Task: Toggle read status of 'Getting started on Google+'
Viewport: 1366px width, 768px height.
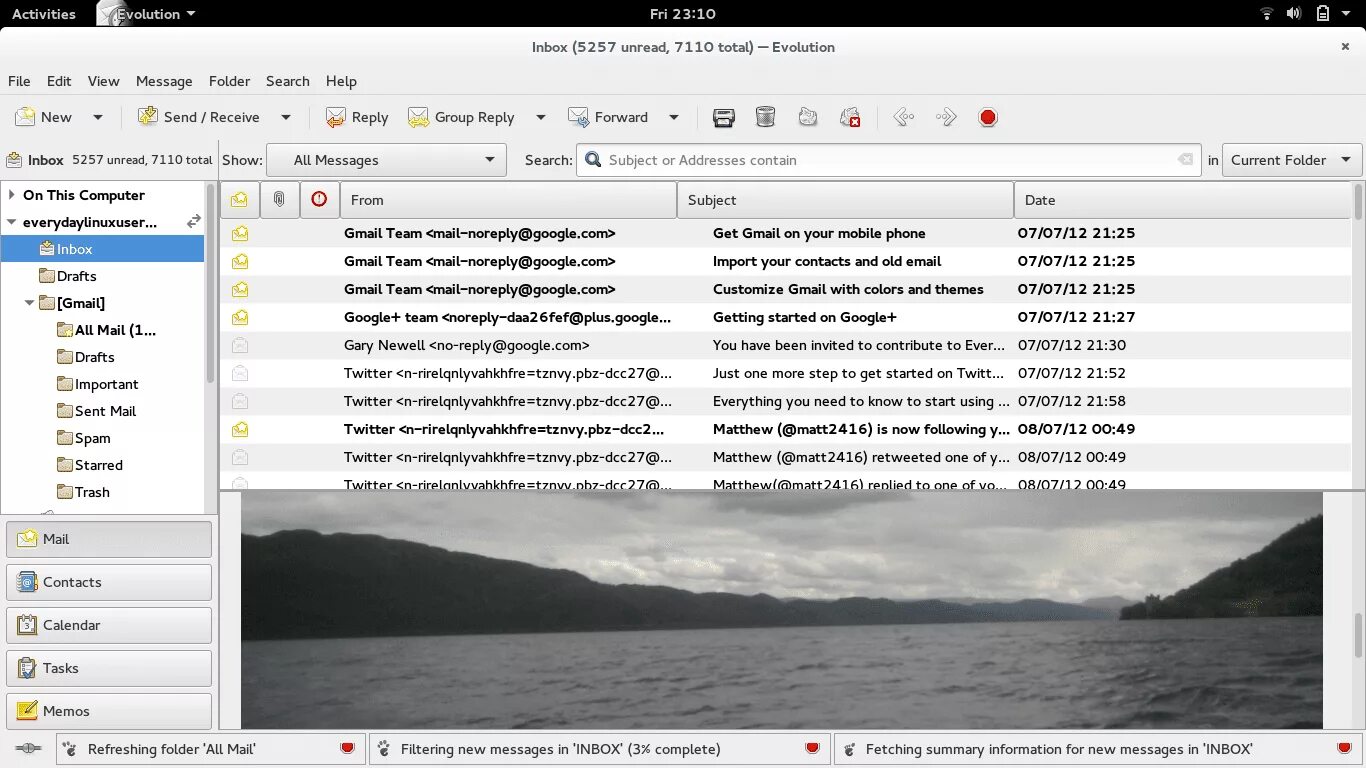Action: coord(240,317)
